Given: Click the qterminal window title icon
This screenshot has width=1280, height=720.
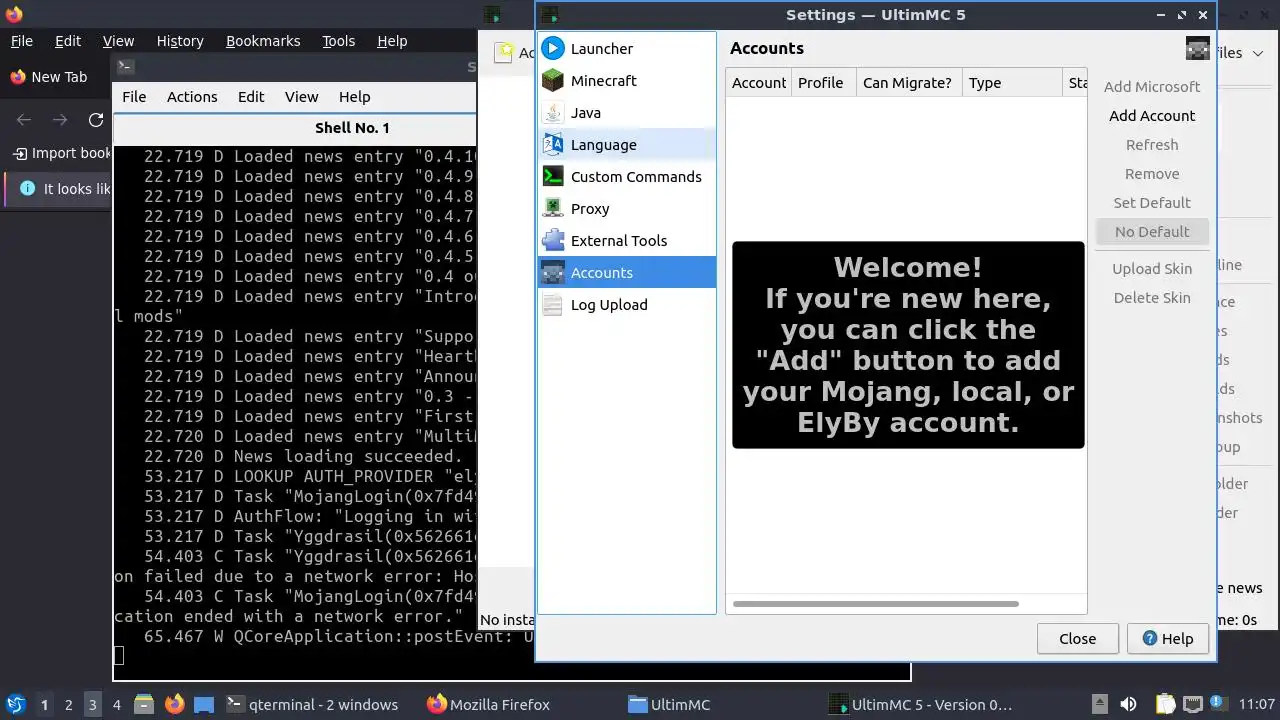Looking at the screenshot, I should [125, 67].
